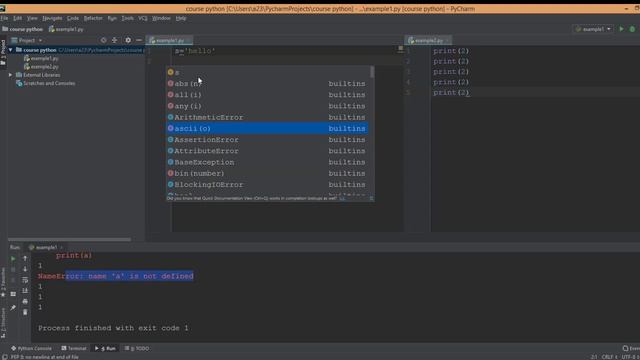Open the Refactor menu

(x=93, y=18)
